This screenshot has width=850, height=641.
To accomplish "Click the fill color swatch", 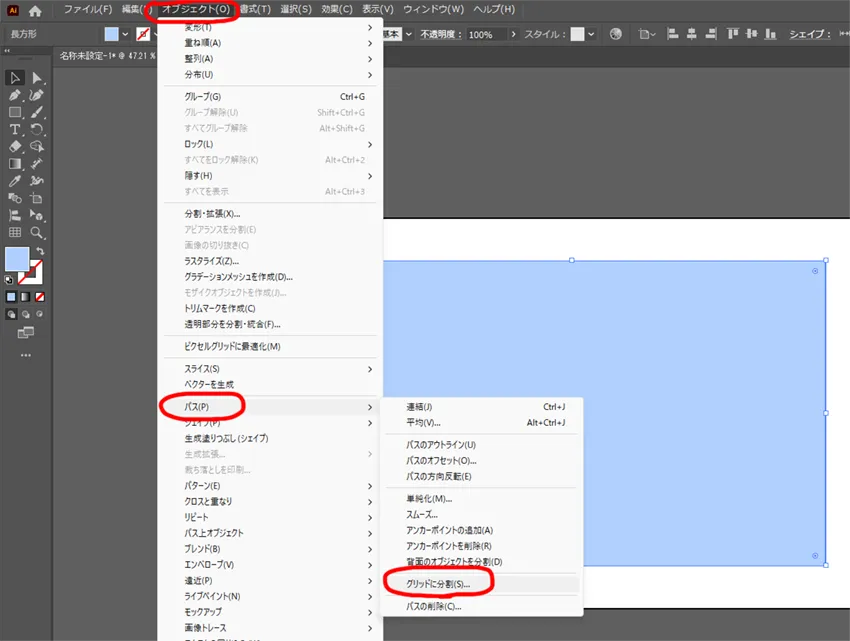I will [x=110, y=33].
